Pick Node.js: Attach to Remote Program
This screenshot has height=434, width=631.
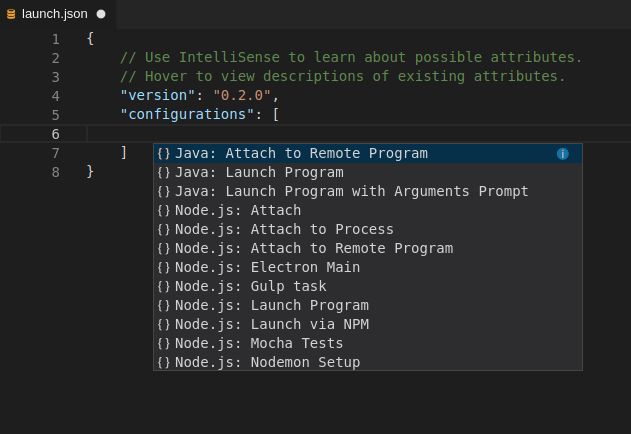[313, 249]
